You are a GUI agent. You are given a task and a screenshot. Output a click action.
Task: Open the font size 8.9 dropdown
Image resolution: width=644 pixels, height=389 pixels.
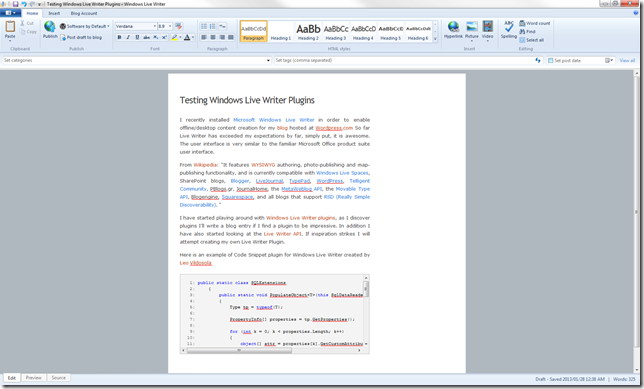point(170,26)
